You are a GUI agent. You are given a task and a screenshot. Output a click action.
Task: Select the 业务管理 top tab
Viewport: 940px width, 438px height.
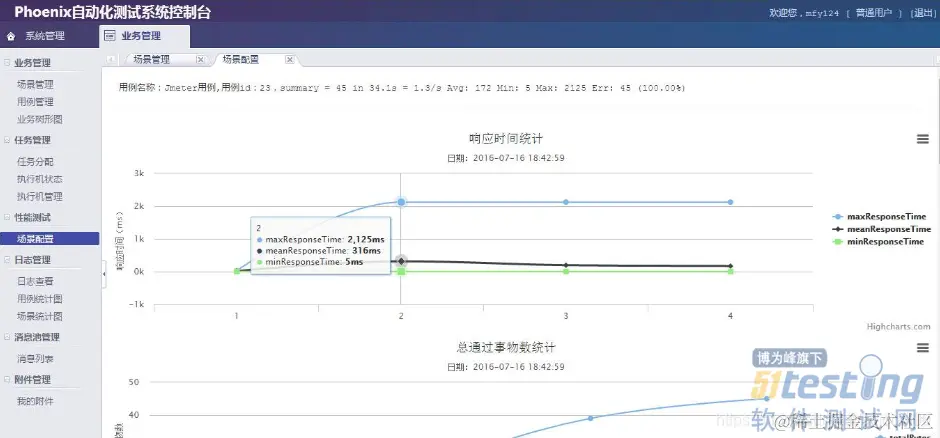pyautogui.click(x=144, y=36)
